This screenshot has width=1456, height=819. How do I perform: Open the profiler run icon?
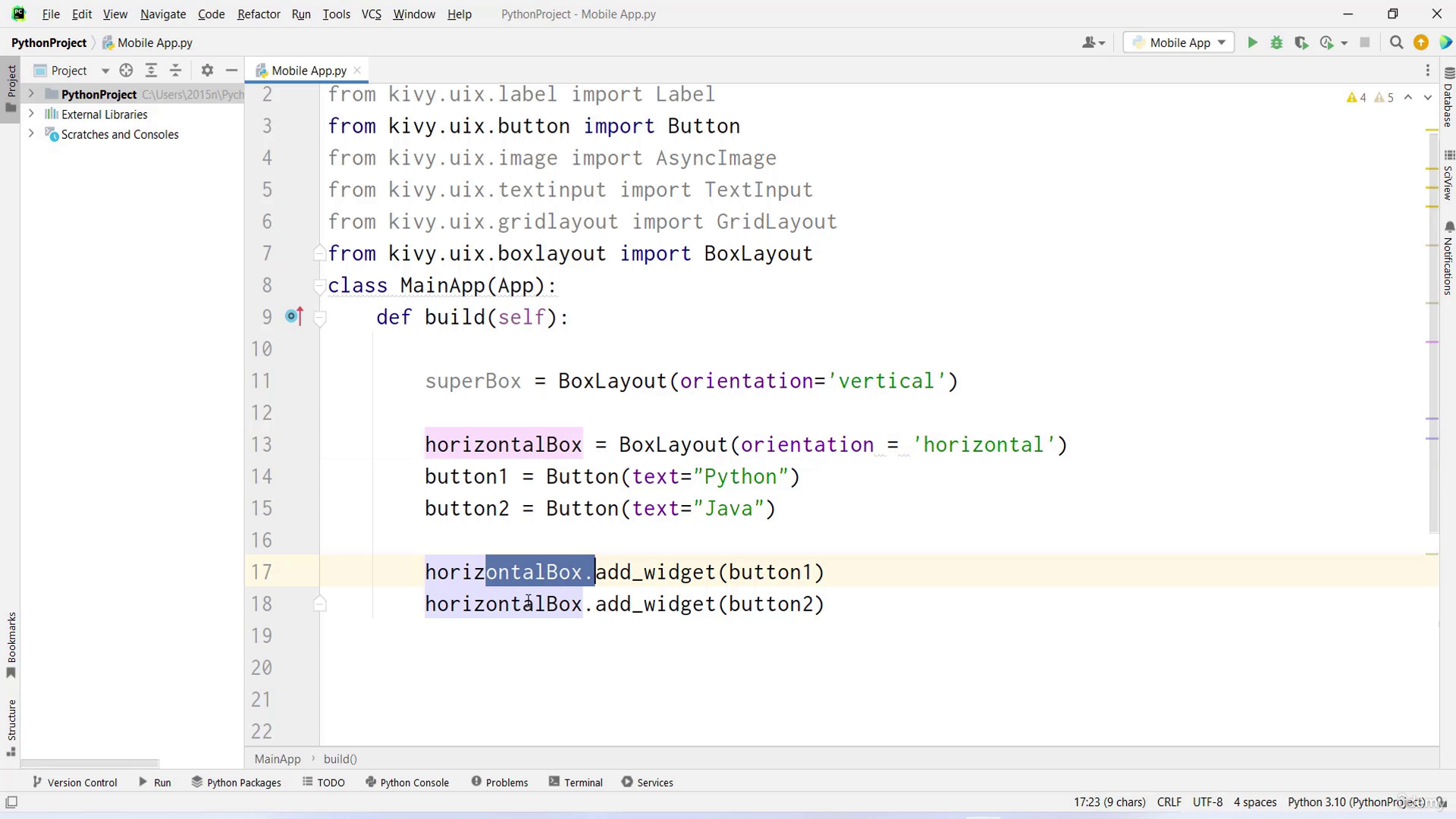(1326, 42)
